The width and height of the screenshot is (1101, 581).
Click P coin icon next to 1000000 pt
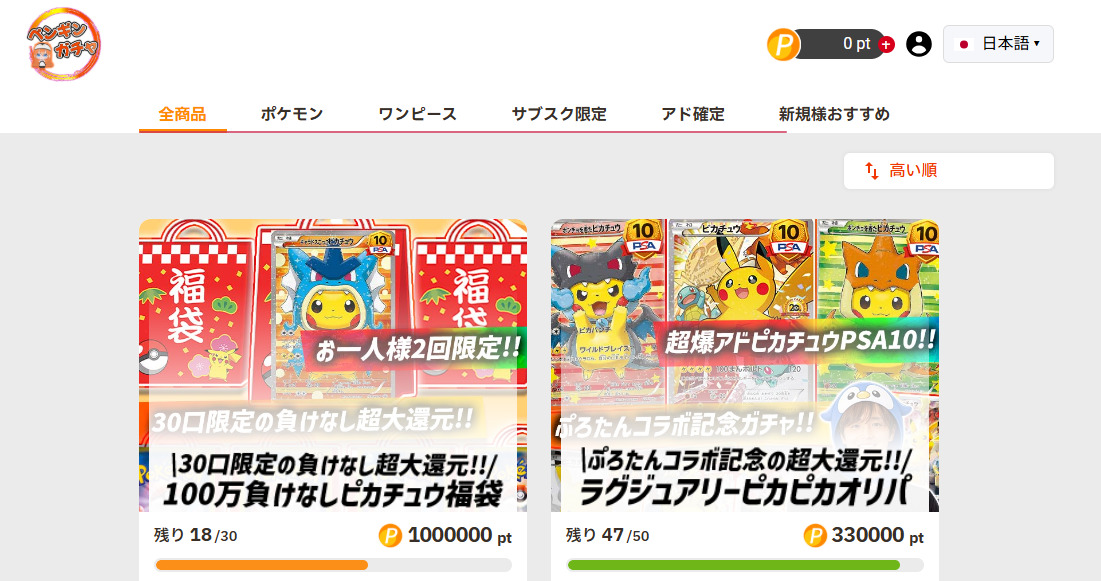pyautogui.click(x=390, y=536)
